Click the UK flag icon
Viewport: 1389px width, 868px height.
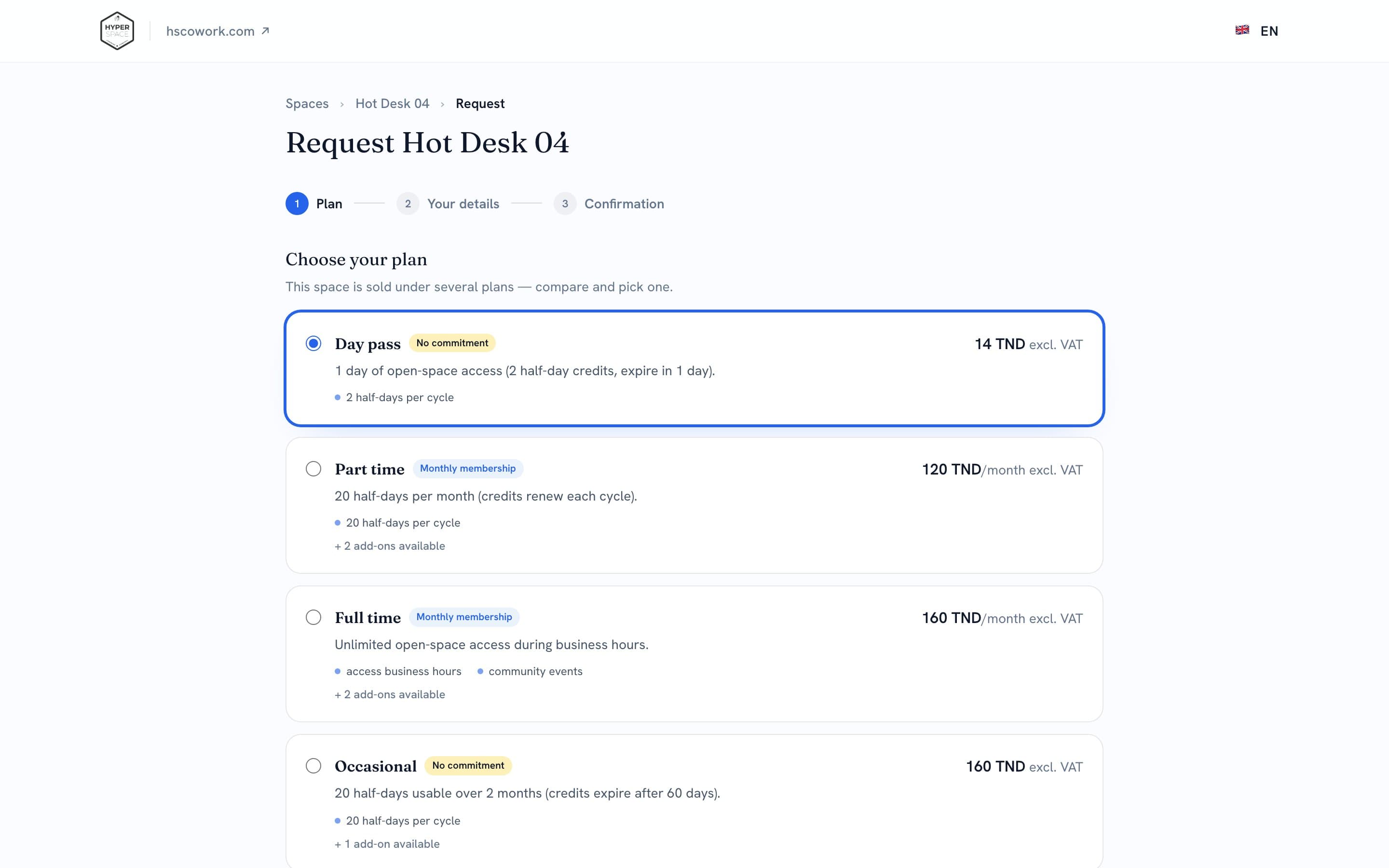1242,30
